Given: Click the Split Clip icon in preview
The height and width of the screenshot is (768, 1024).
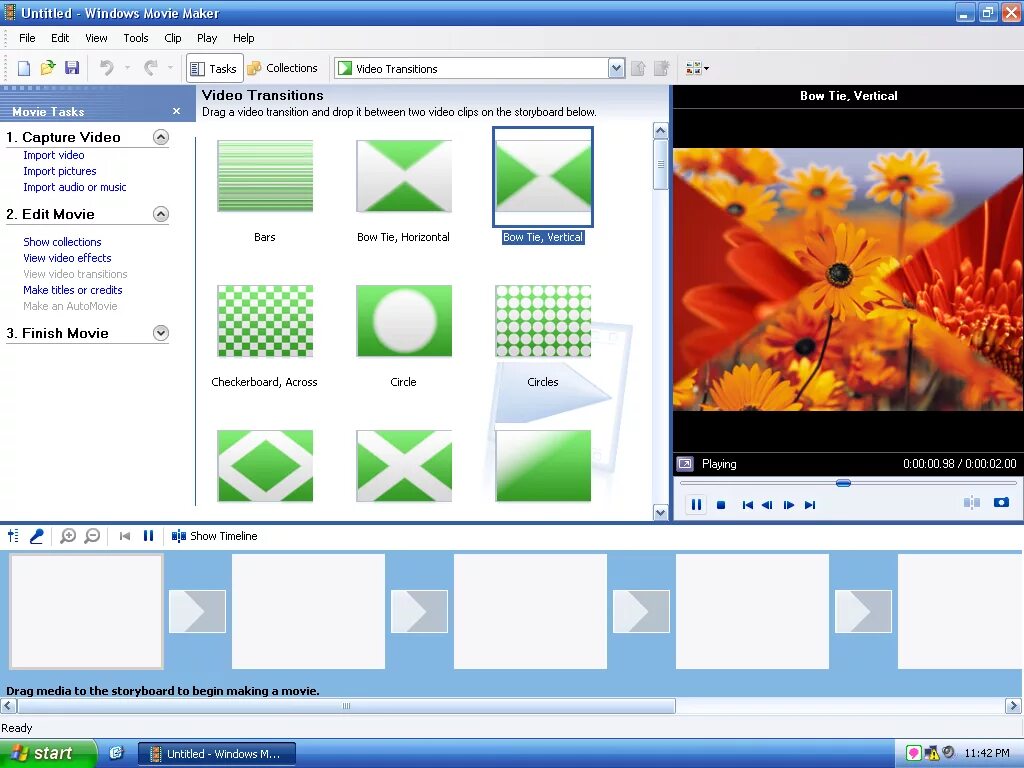Looking at the screenshot, I should pos(972,503).
